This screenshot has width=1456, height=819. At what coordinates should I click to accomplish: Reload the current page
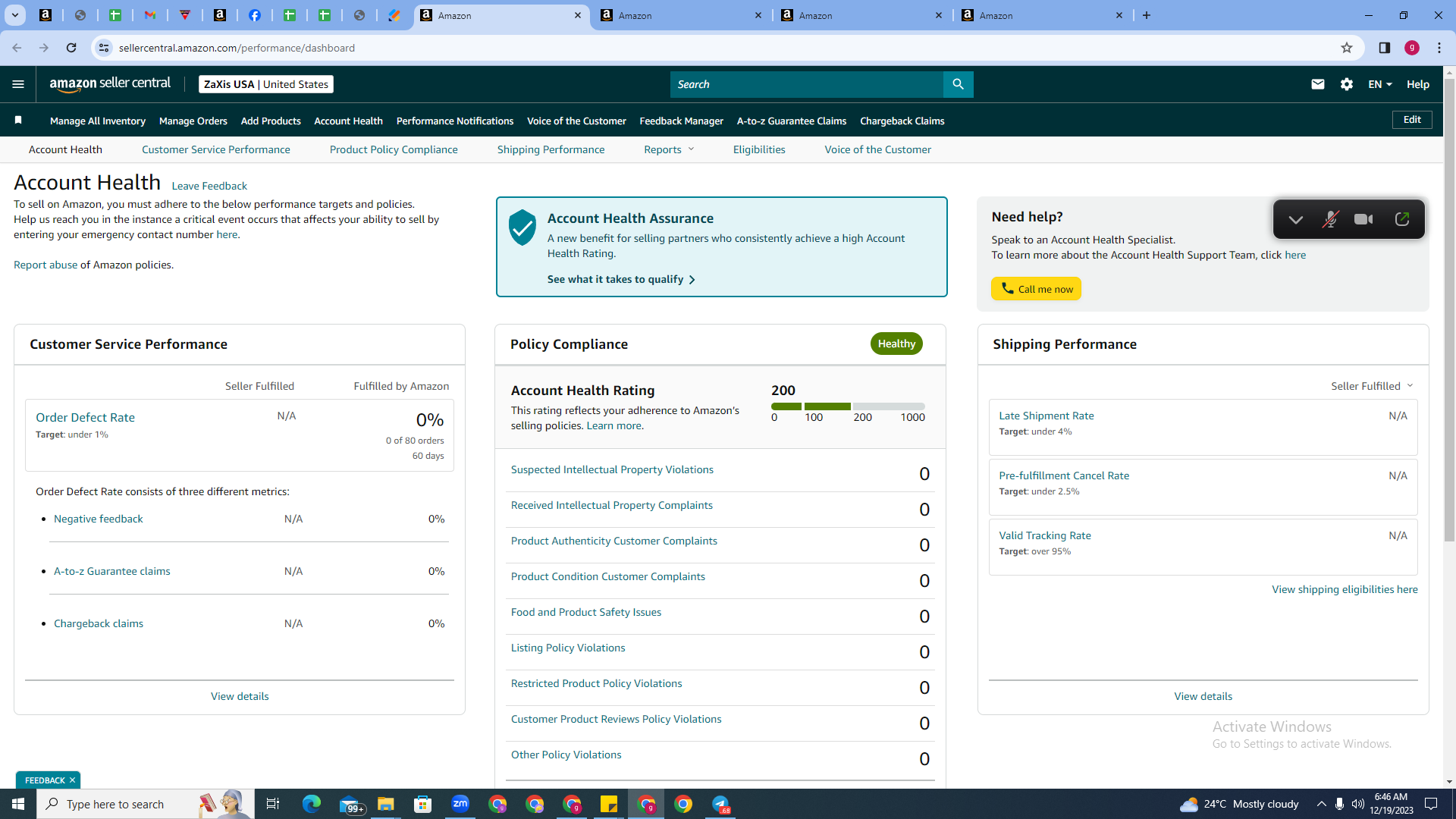coord(71,48)
